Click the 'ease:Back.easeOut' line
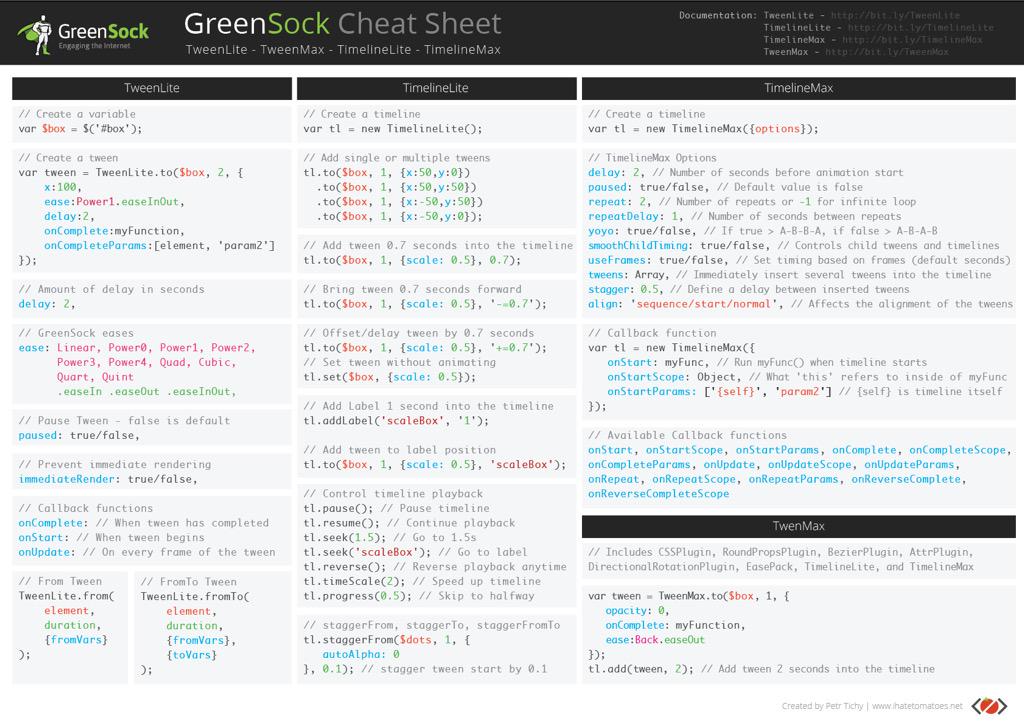The width and height of the screenshot is (1024, 725). click(655, 640)
